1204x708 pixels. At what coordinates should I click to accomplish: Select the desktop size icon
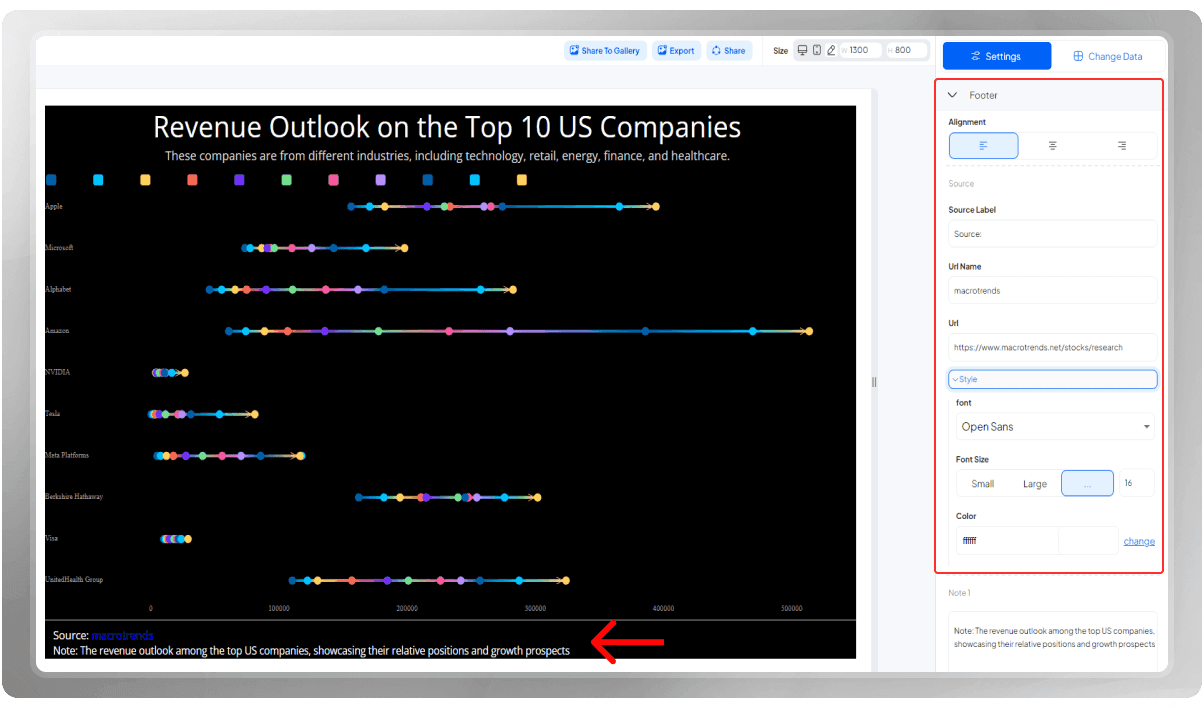802,50
